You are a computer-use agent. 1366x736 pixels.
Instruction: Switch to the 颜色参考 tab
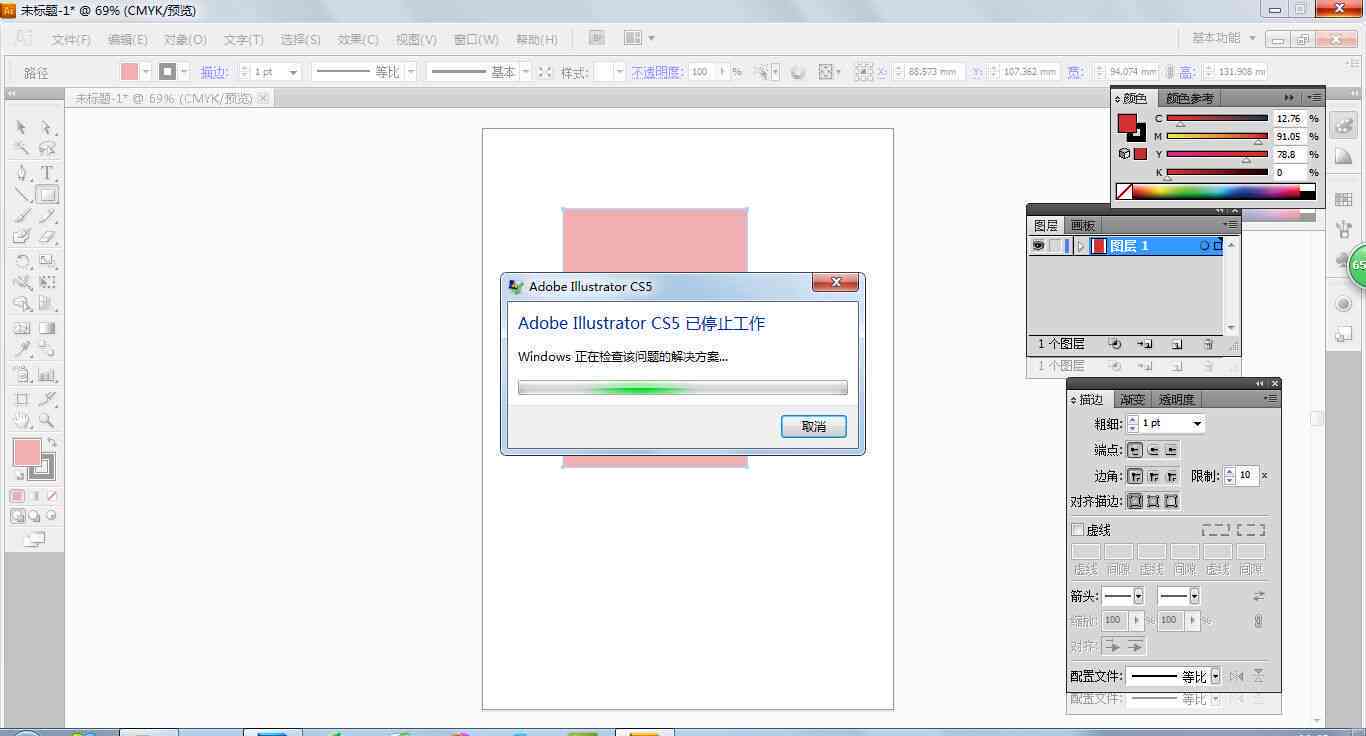point(1189,98)
